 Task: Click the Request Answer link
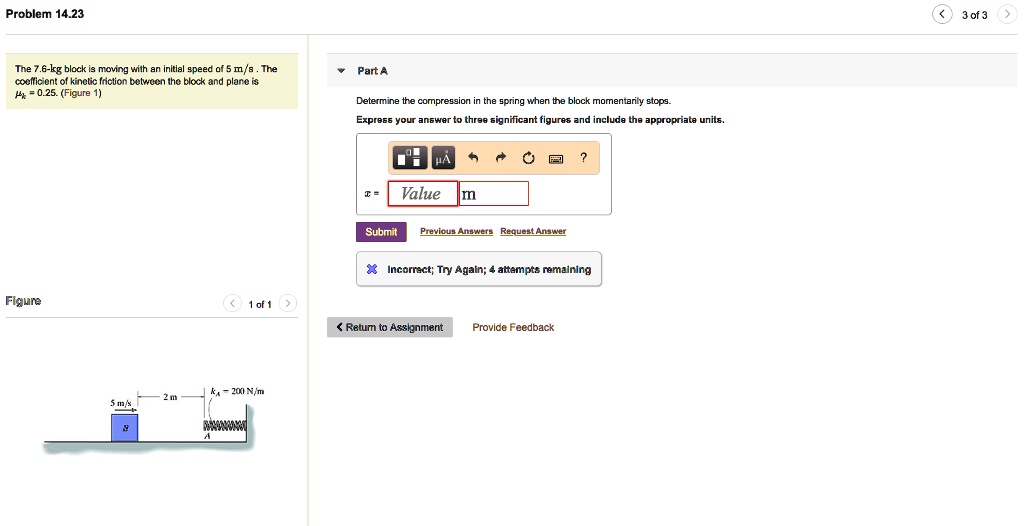tap(533, 231)
